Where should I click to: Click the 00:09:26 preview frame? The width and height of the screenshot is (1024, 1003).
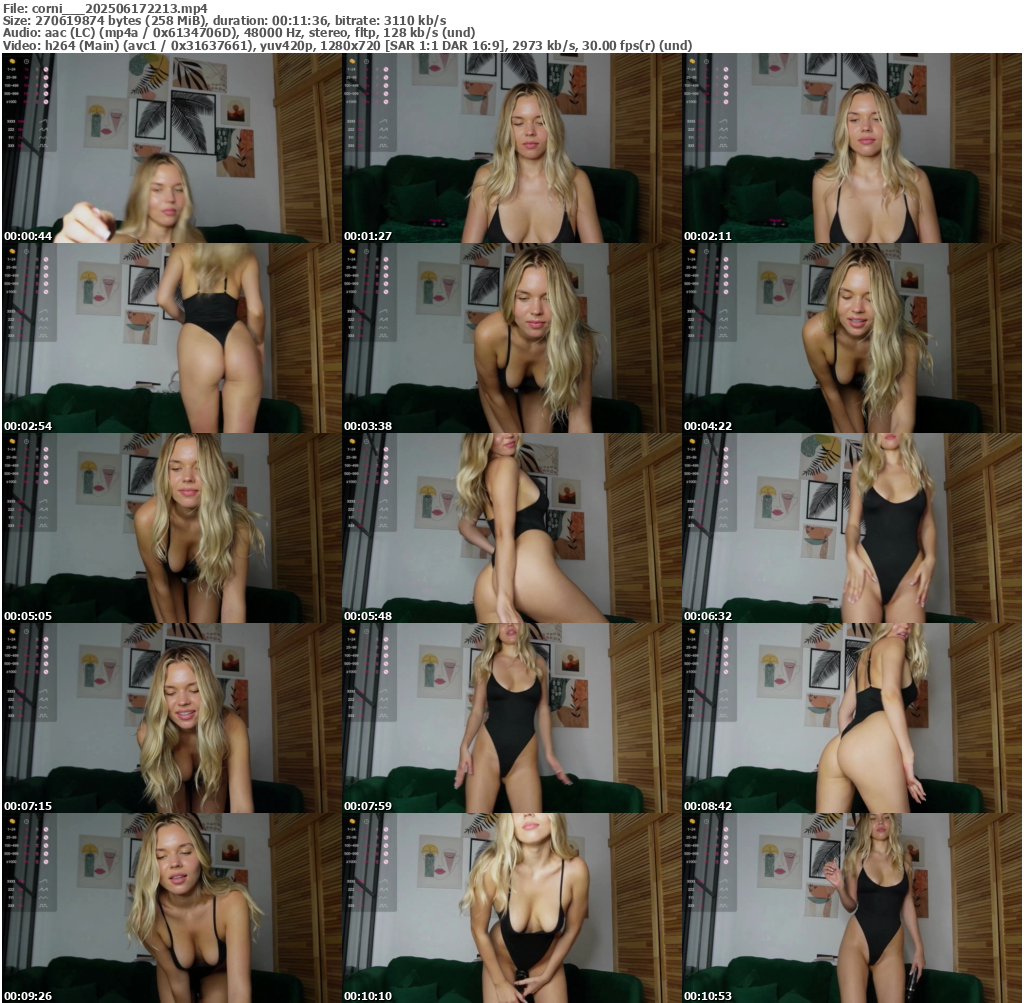(x=171, y=908)
